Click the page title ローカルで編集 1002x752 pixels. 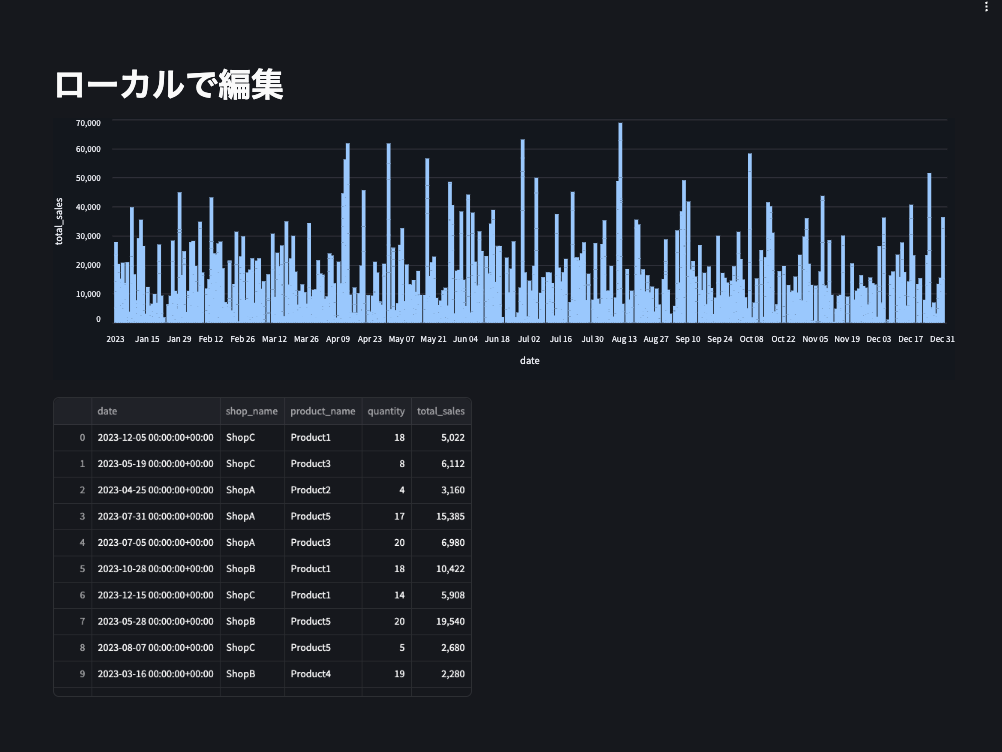click(170, 85)
